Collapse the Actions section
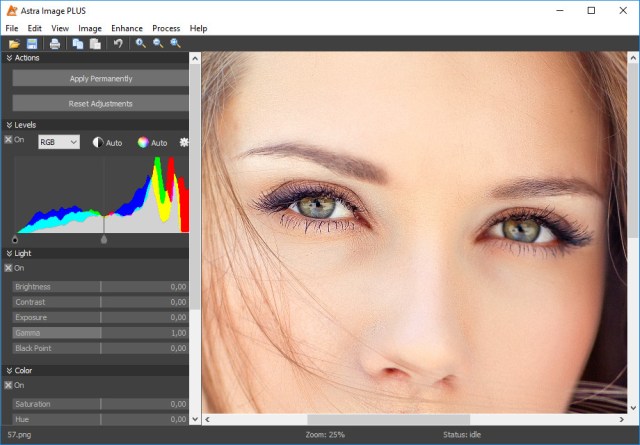 pos(9,58)
